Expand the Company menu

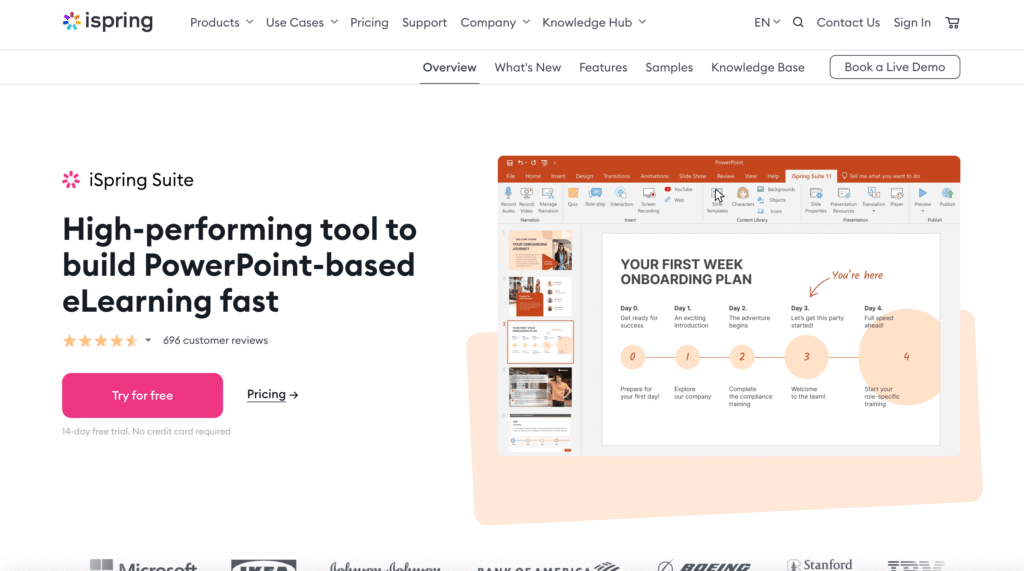pyautogui.click(x=495, y=22)
